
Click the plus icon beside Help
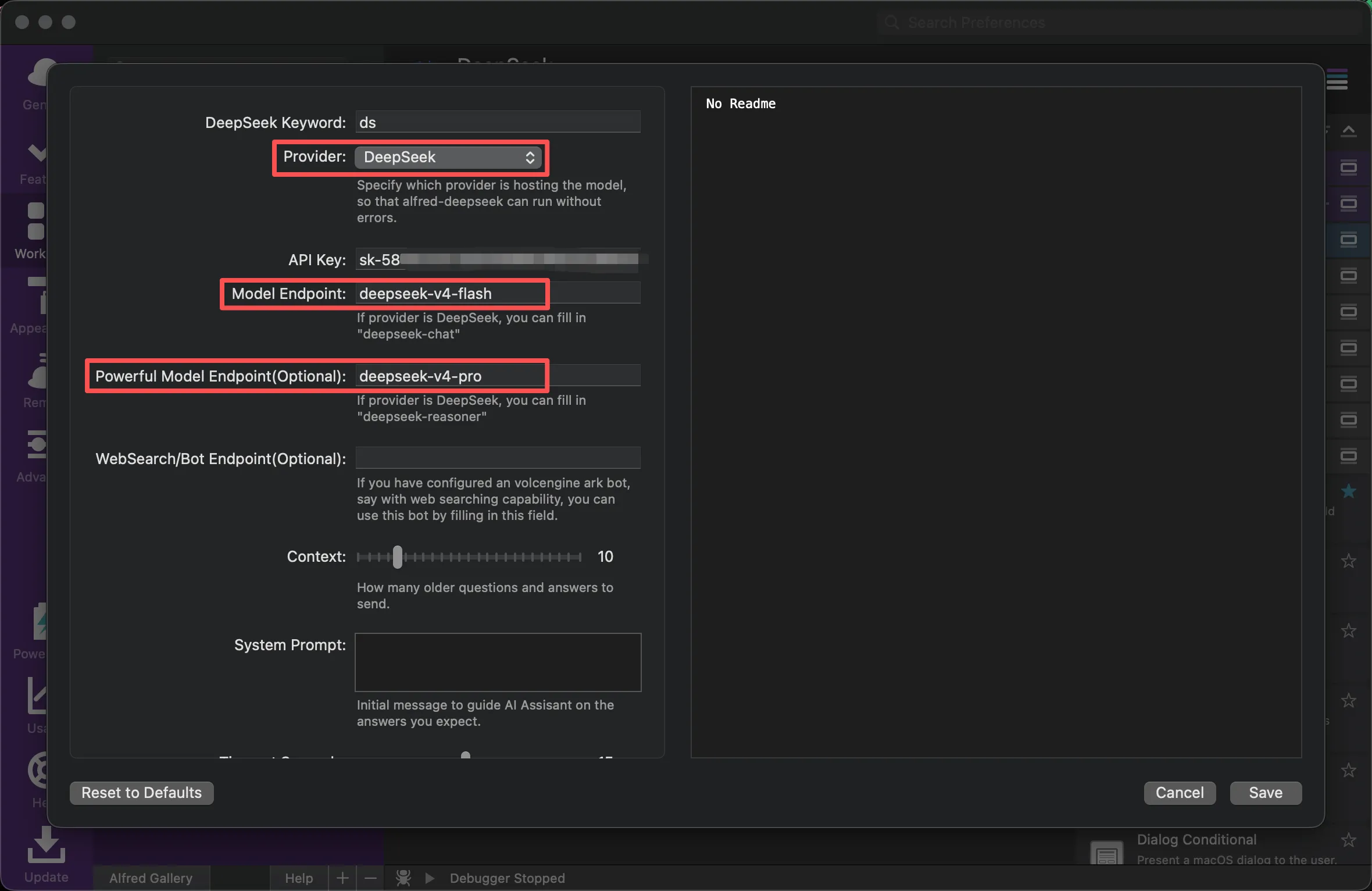coord(342,878)
